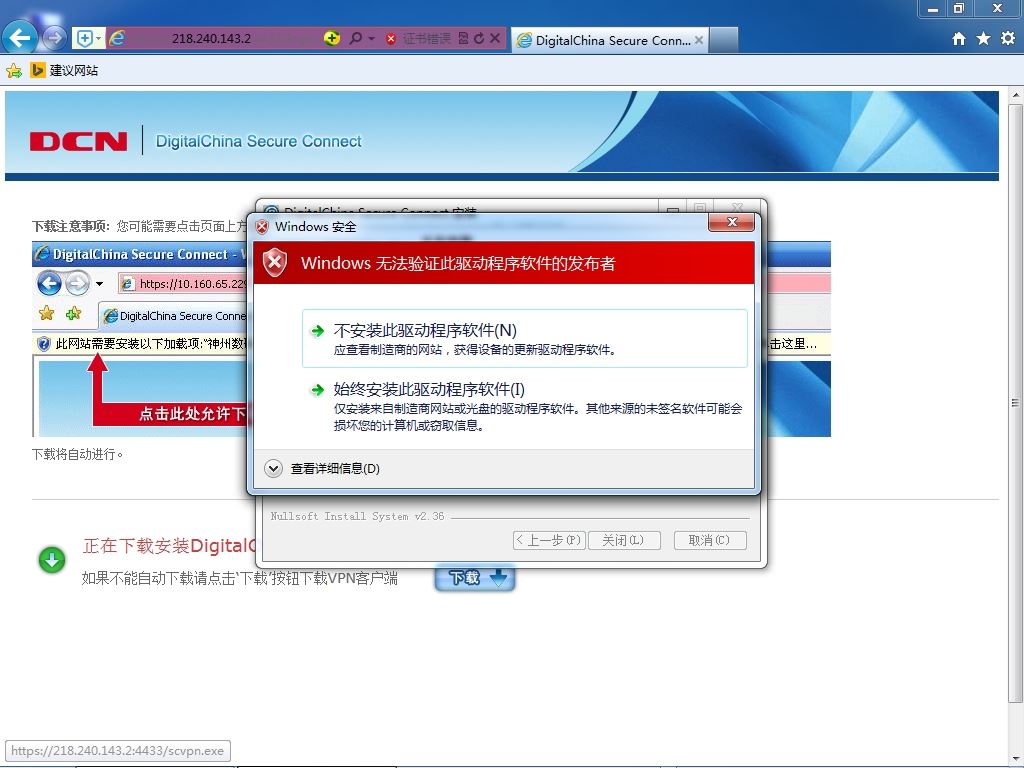Click the vertical scrollbar thumb
The image size is (1024, 768).
[1016, 403]
